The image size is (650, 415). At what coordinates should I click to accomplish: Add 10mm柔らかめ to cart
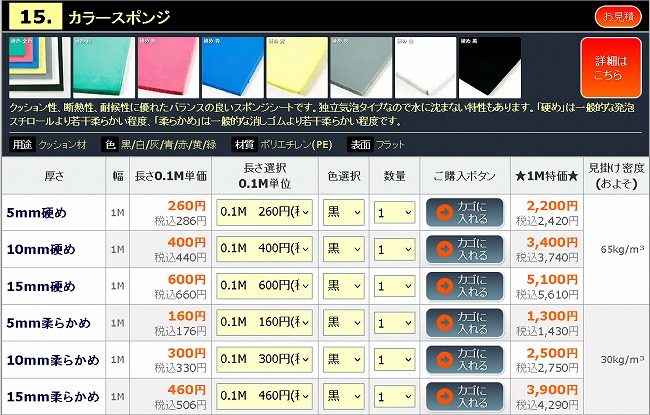coord(464,360)
